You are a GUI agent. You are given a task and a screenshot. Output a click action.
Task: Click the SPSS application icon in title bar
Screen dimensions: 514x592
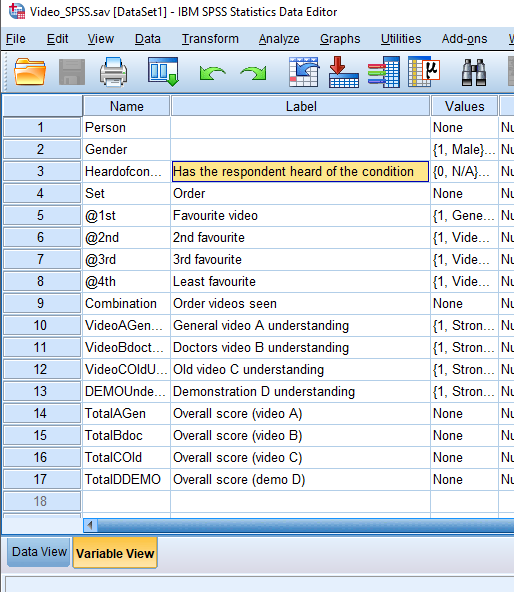(x=17, y=11)
